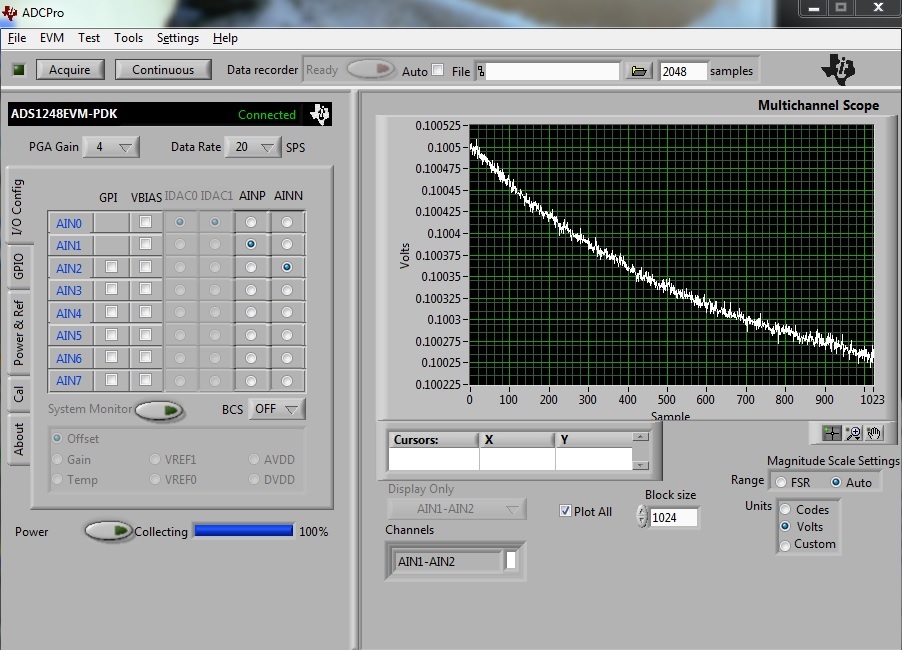This screenshot has width=902, height=650.
Task: Select AINP radio for AIN0
Action: pyautogui.click(x=251, y=222)
